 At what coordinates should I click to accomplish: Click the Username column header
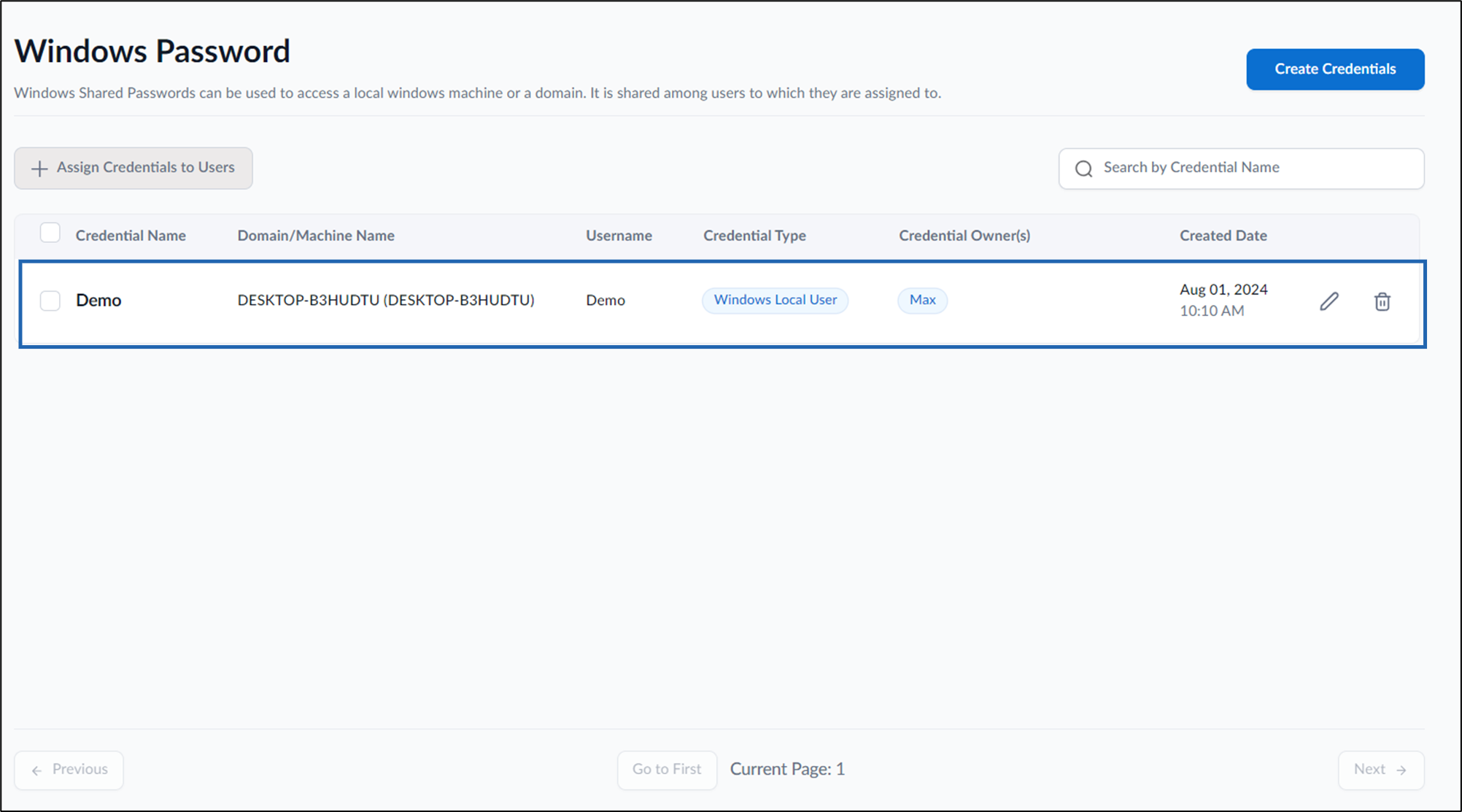(x=619, y=236)
